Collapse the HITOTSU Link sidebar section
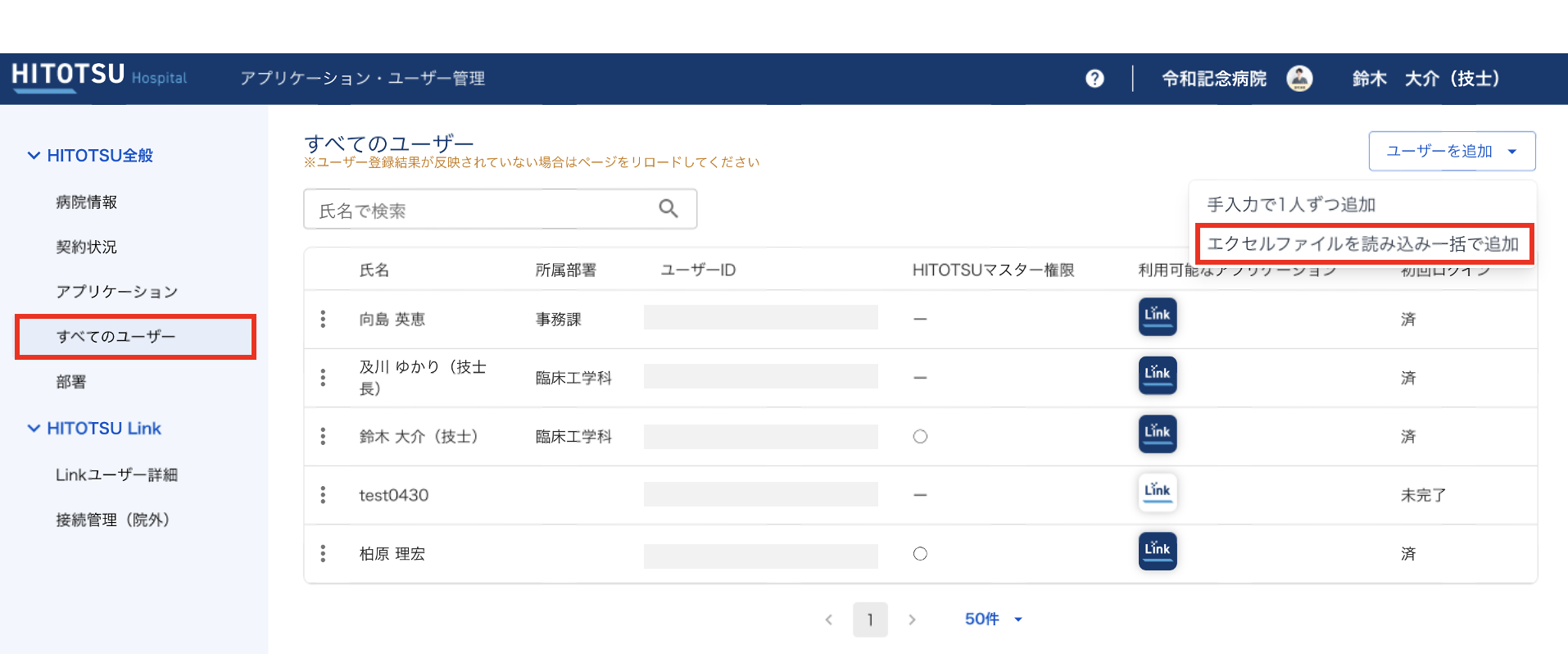 coord(34,429)
